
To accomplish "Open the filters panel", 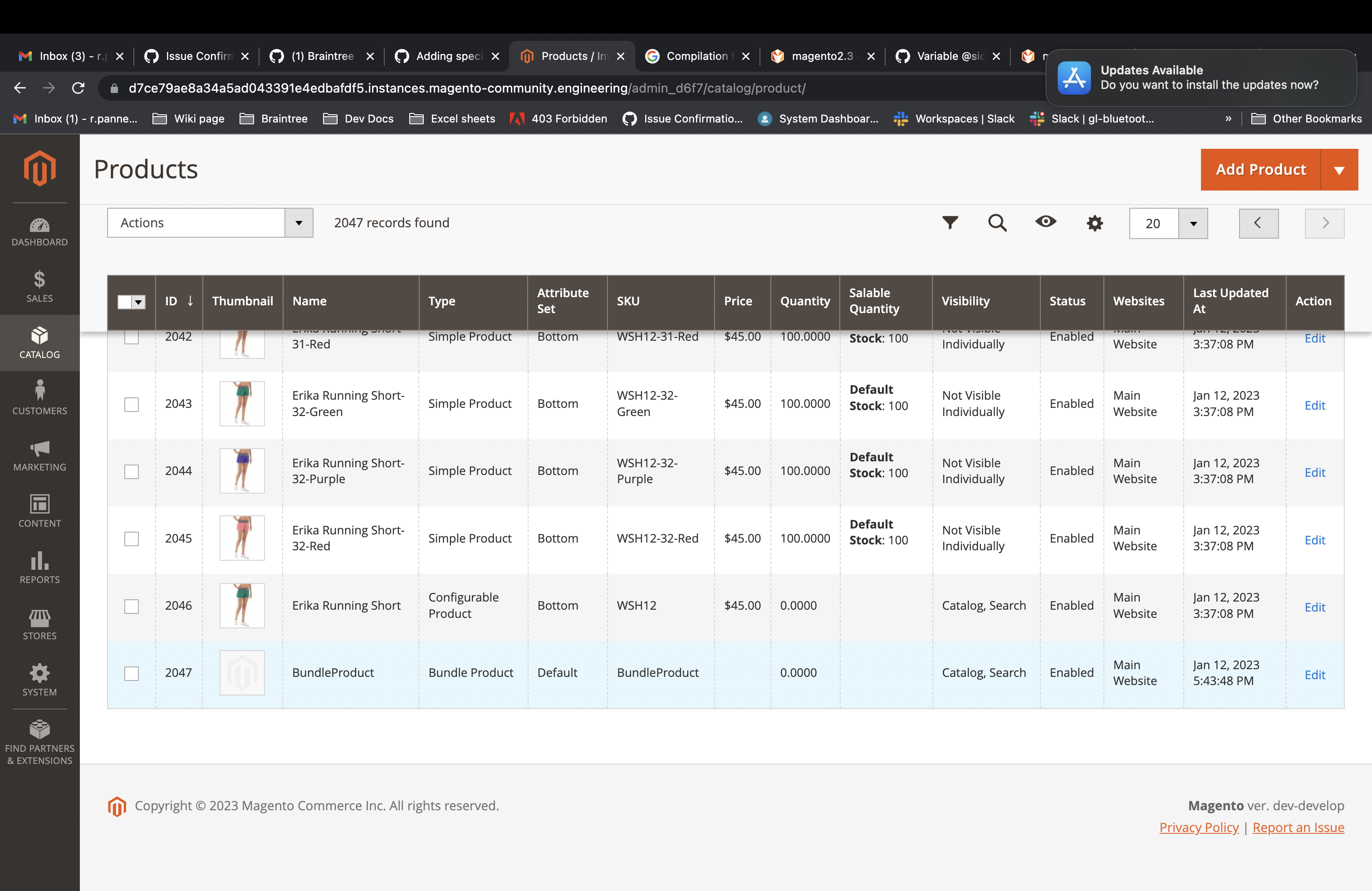I will click(950, 223).
